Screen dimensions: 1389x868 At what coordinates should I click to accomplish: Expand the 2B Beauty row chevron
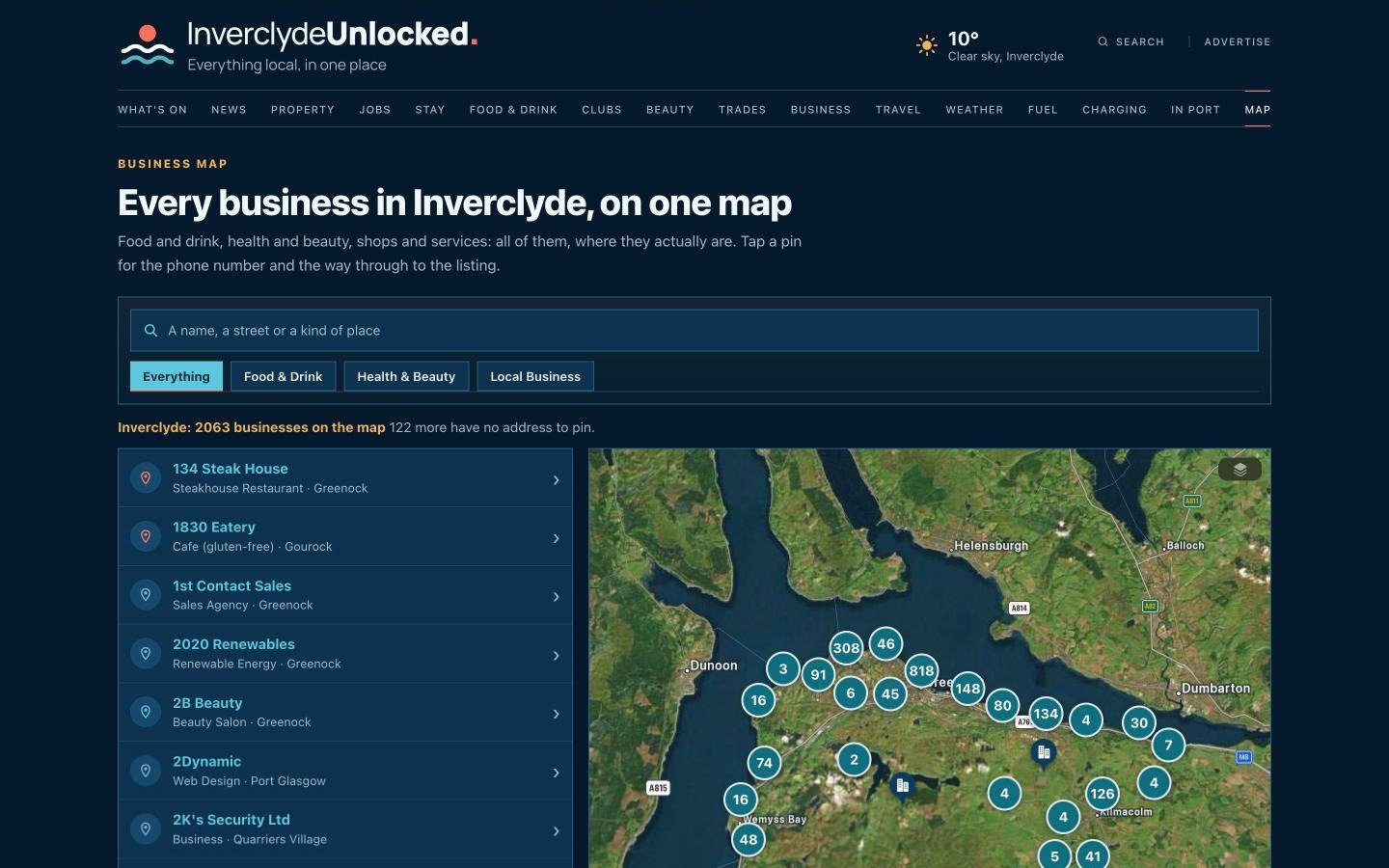(x=556, y=714)
